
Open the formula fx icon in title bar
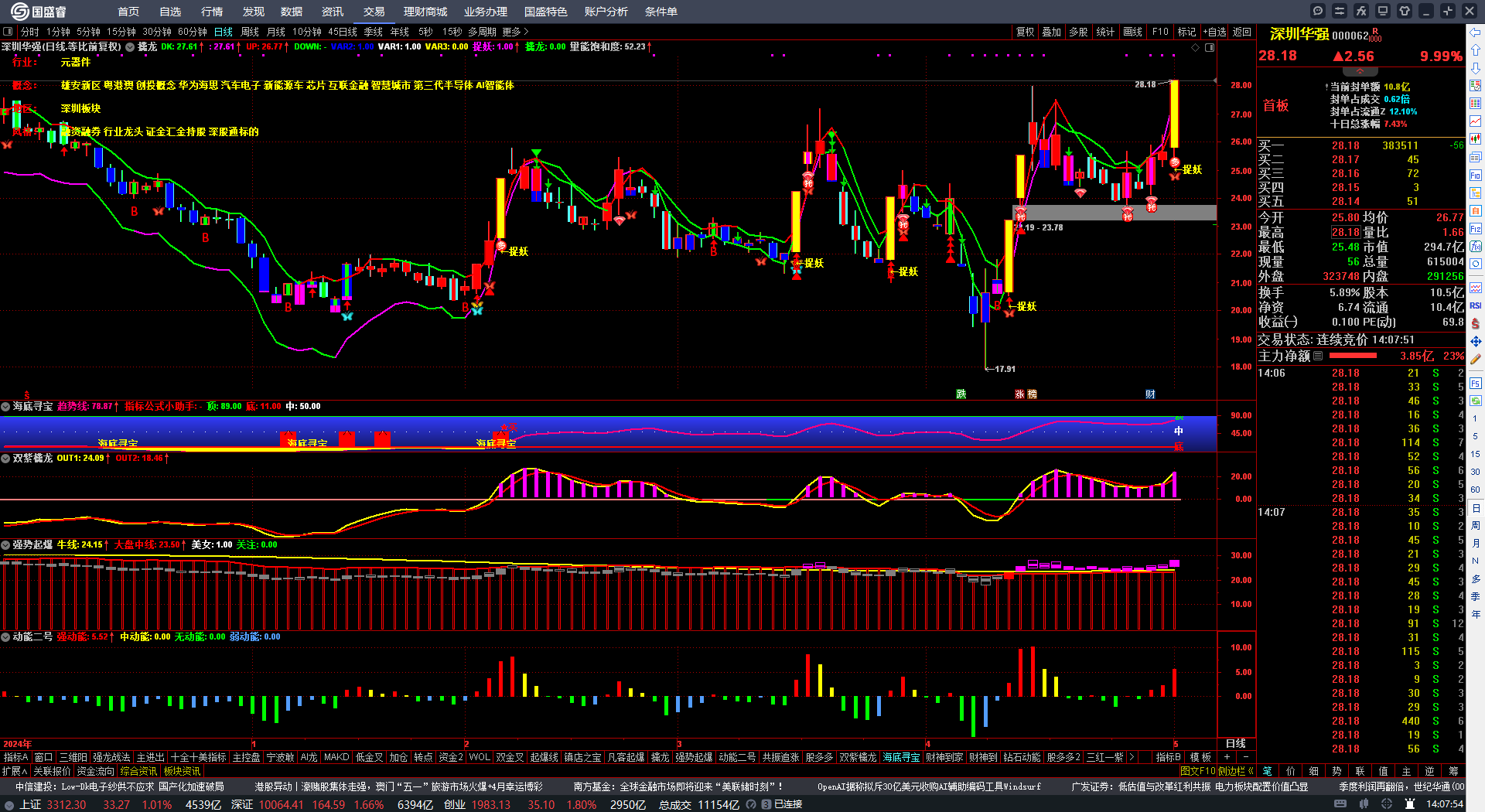(x=1361, y=11)
